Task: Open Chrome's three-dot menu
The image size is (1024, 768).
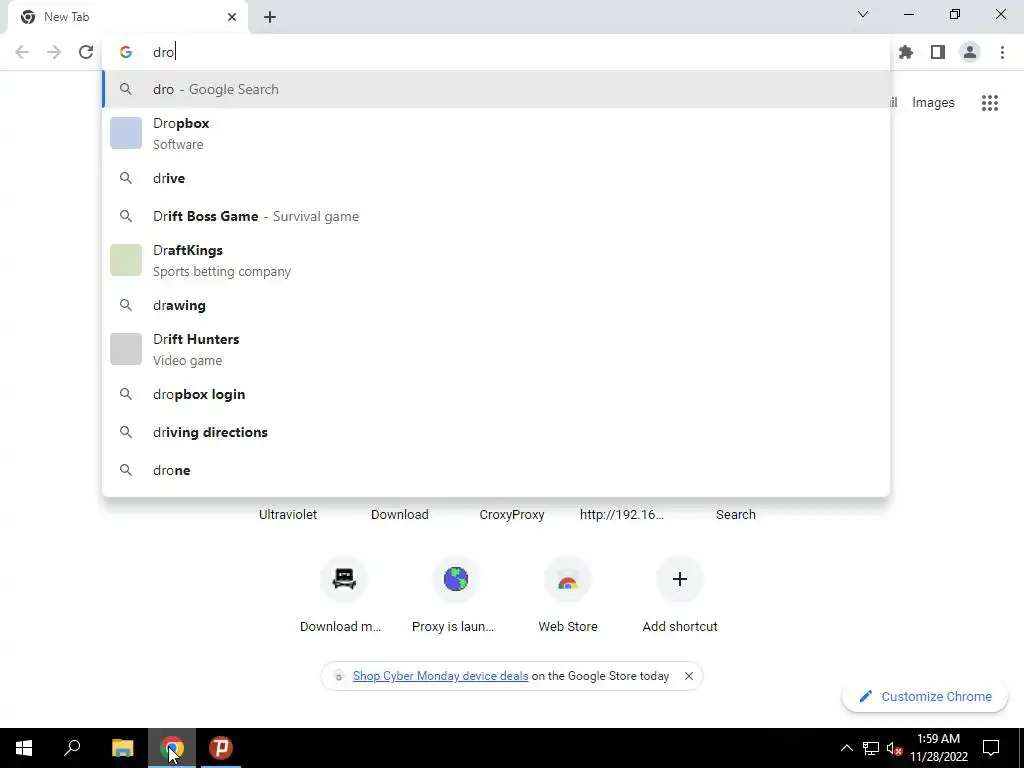Action: [1002, 52]
